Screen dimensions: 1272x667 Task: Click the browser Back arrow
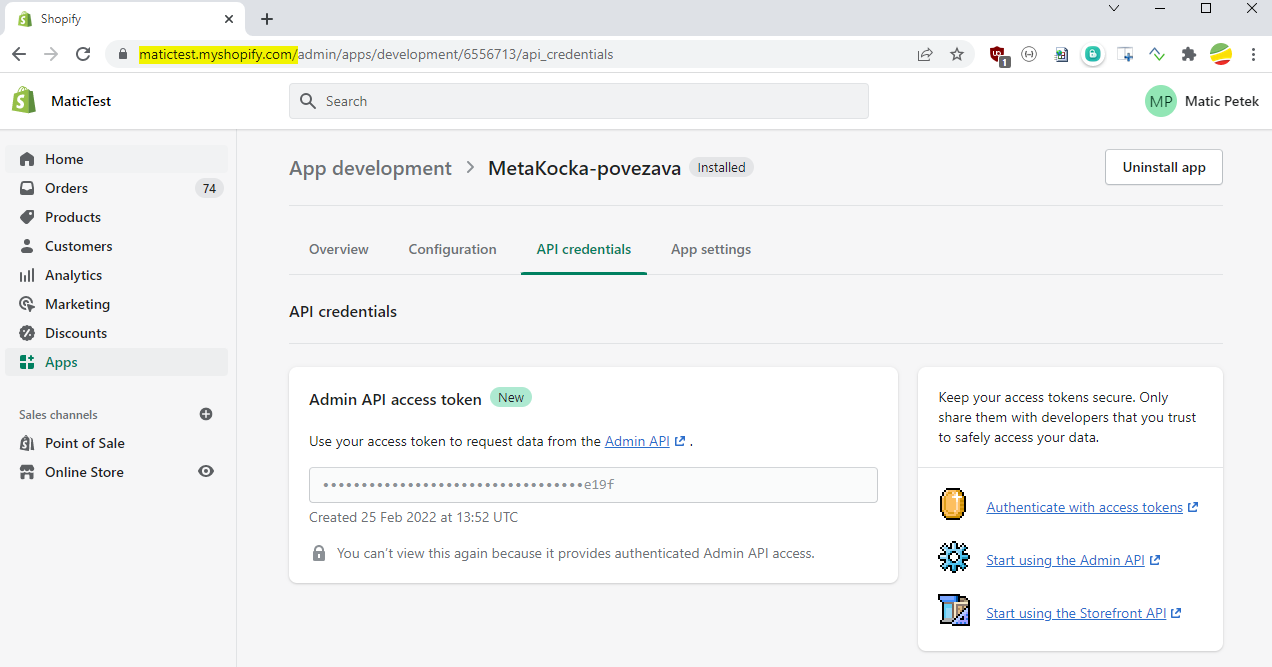(19, 54)
